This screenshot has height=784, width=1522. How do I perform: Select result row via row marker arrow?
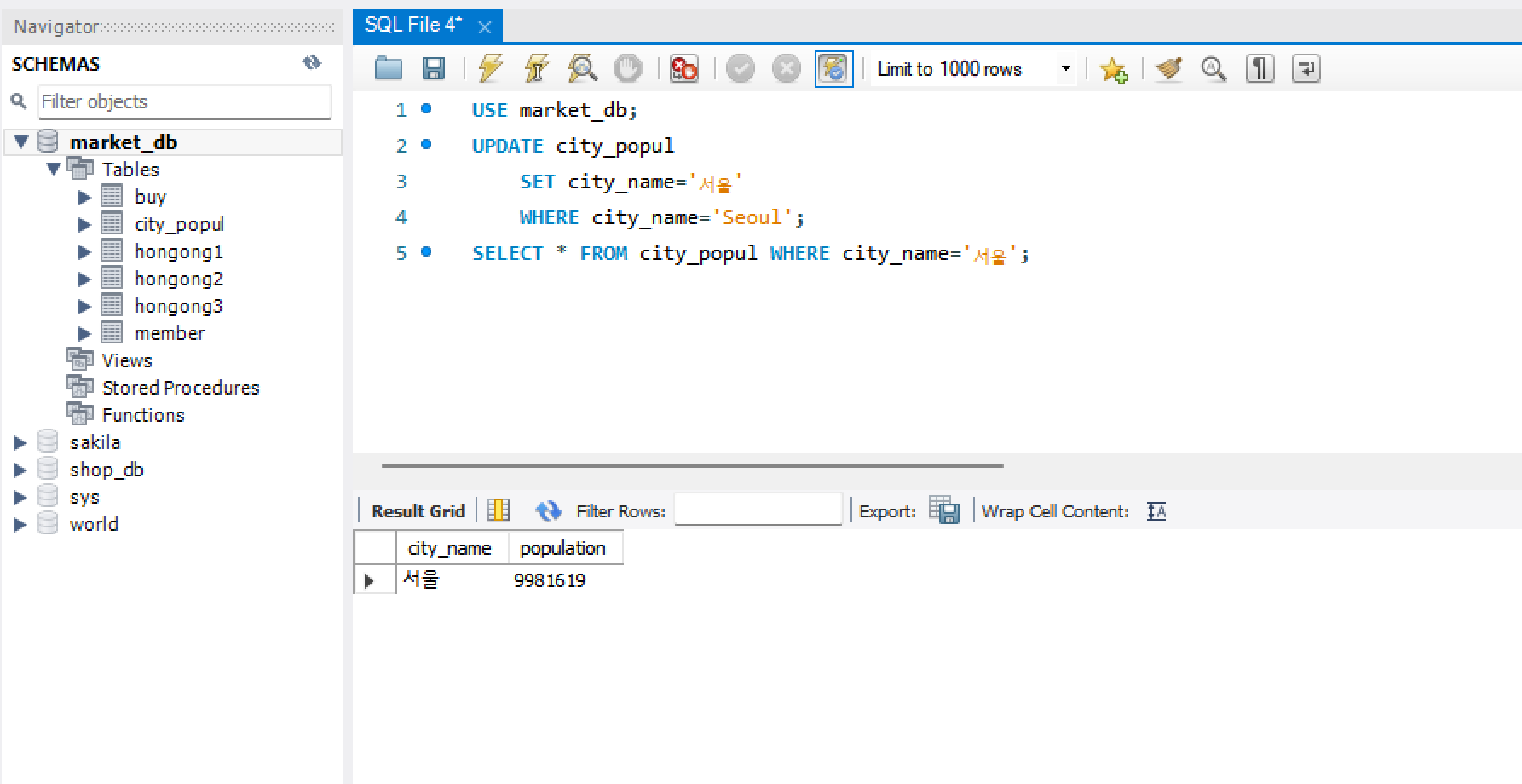pyautogui.click(x=369, y=580)
